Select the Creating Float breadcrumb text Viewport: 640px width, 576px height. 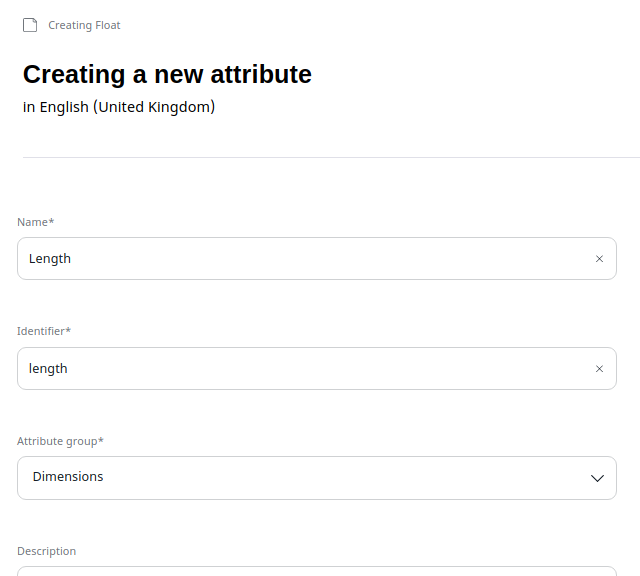point(84,25)
